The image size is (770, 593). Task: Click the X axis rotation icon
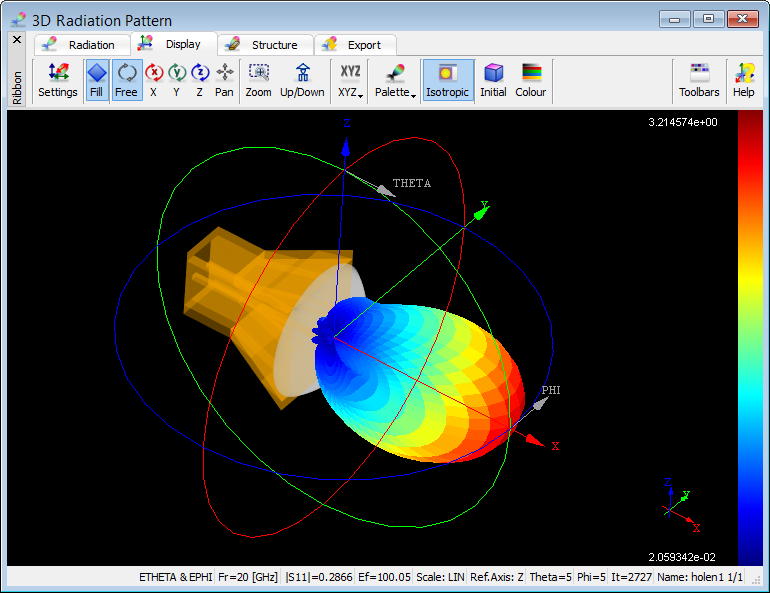(154, 80)
